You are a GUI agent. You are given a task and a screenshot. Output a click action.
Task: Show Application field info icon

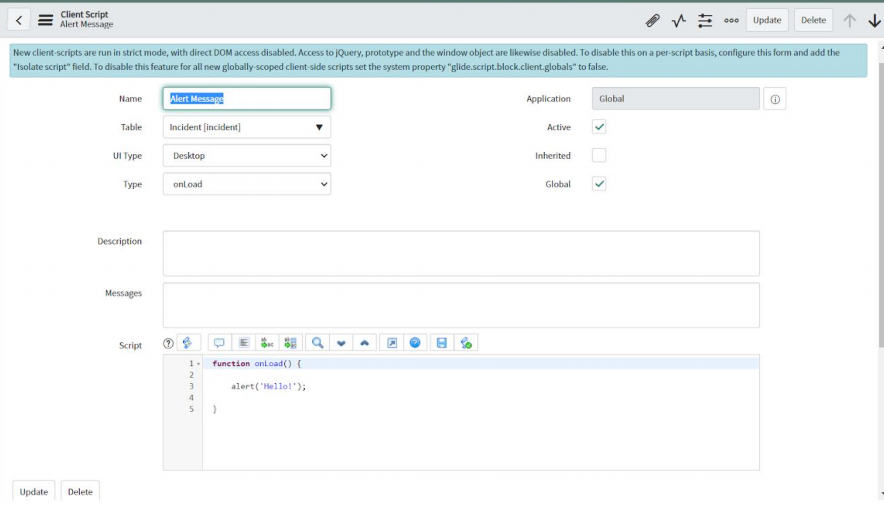[775, 99]
